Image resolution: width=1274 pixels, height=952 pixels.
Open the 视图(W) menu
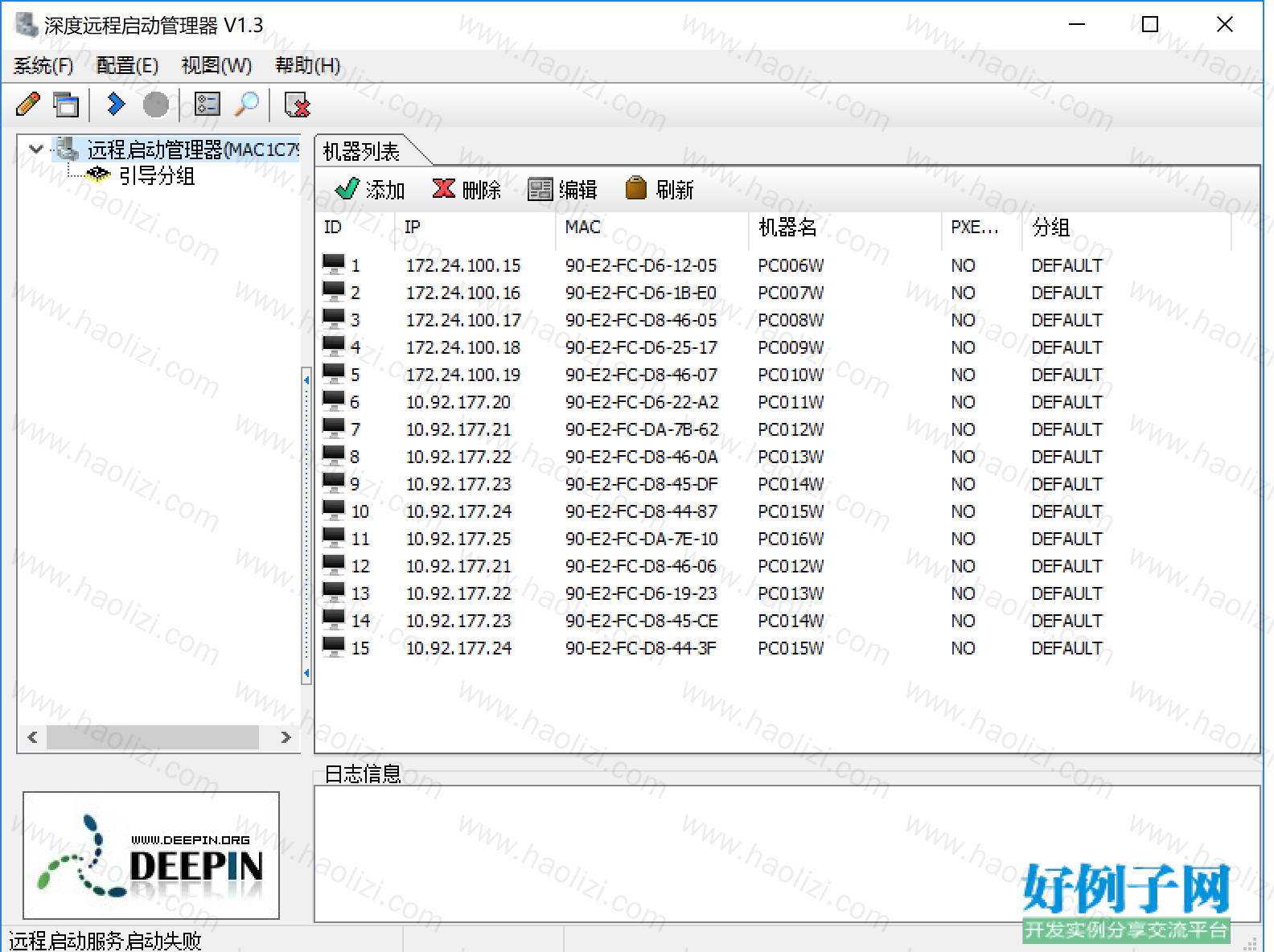click(216, 65)
